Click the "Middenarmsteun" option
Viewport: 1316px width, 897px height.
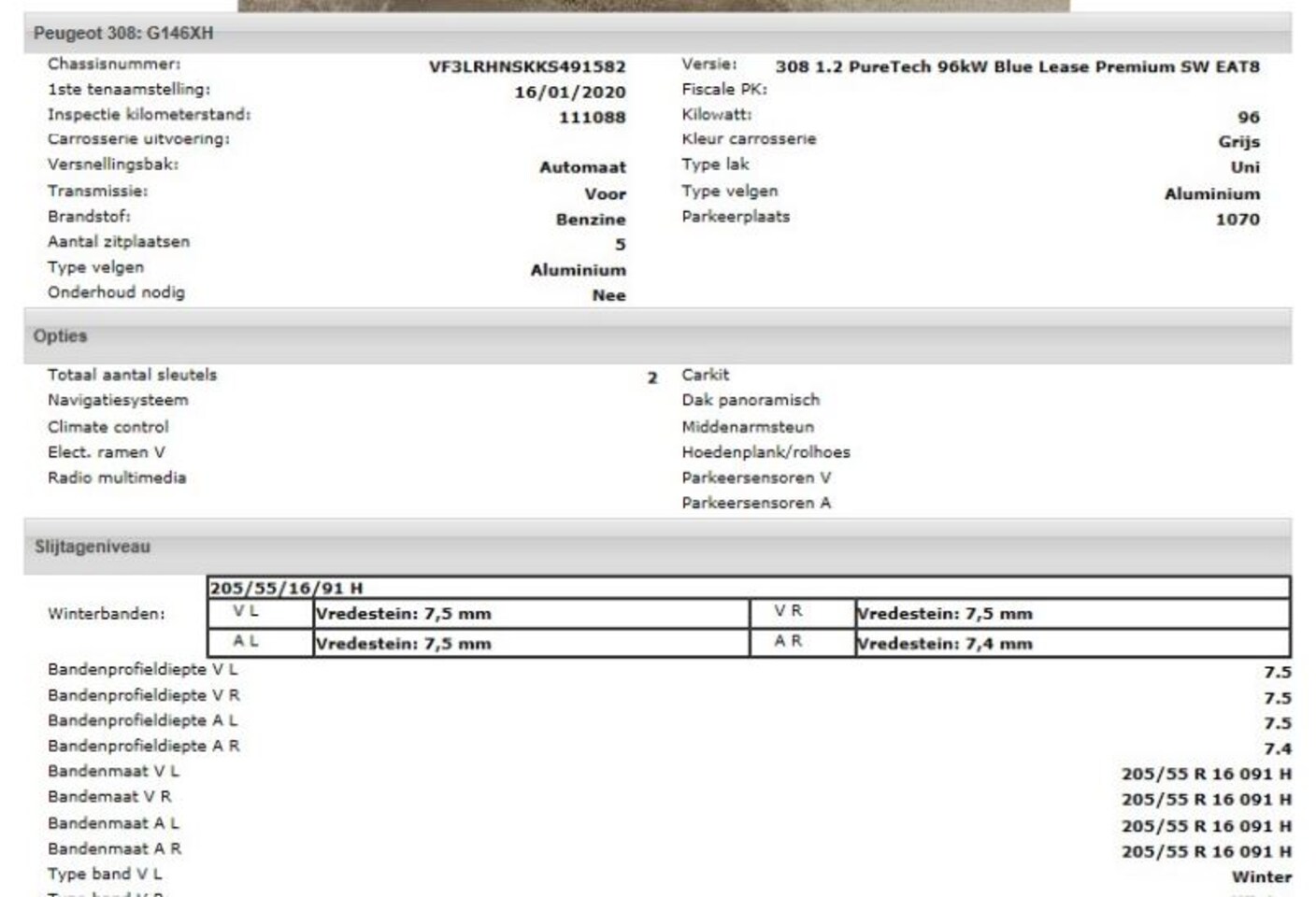(x=748, y=426)
